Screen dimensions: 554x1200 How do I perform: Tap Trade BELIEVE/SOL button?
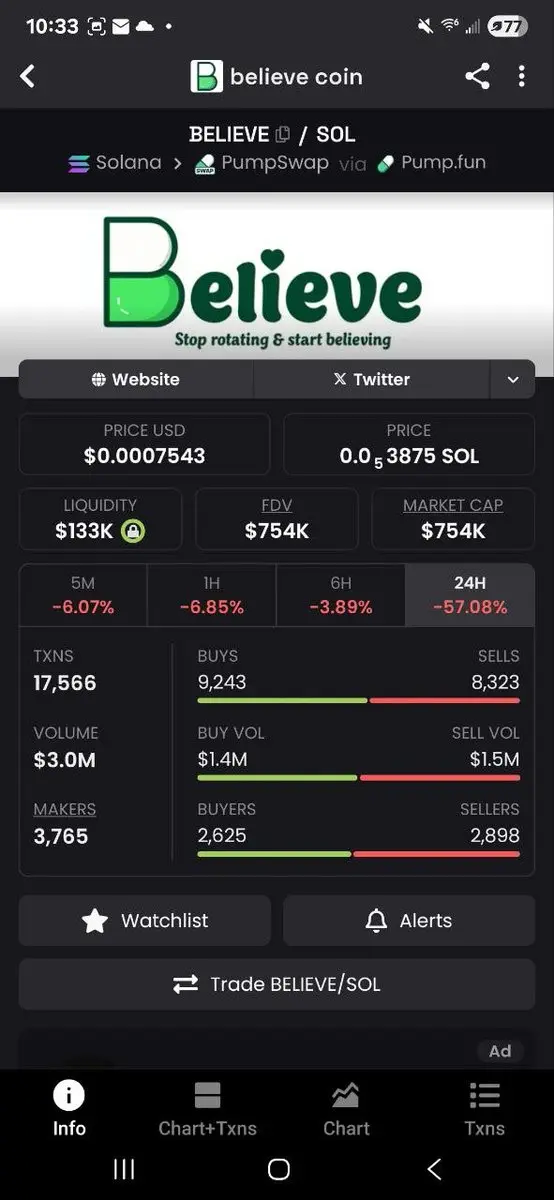click(x=277, y=984)
